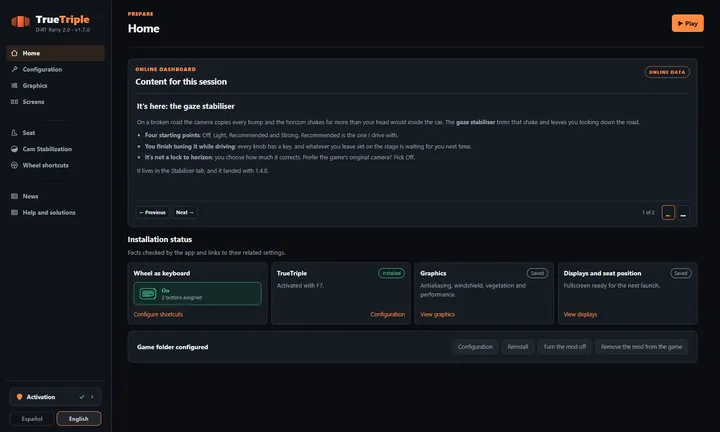720x432 pixels.
Task: Open View displays link
Action: [580, 314]
